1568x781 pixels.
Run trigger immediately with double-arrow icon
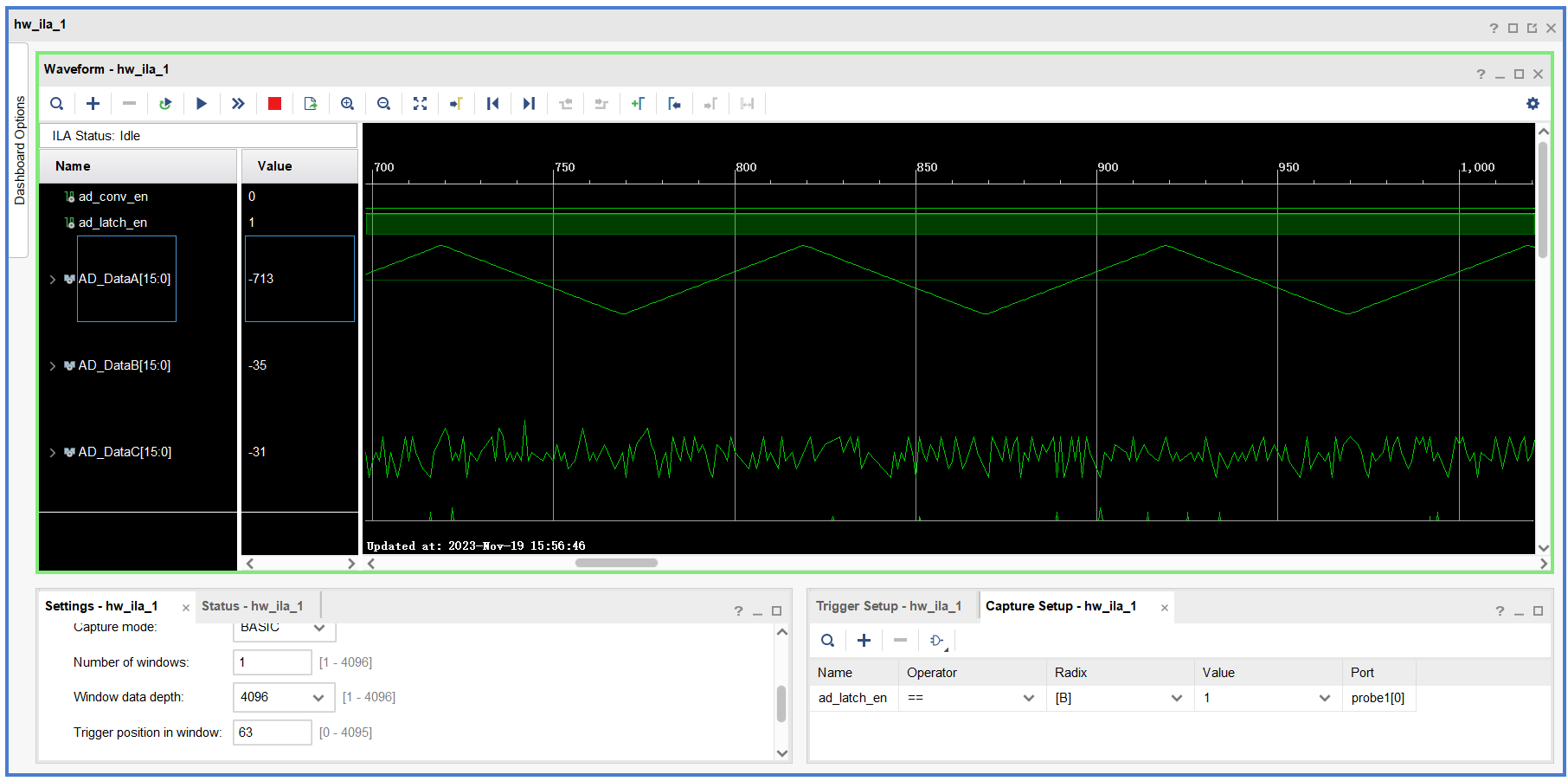coord(238,104)
